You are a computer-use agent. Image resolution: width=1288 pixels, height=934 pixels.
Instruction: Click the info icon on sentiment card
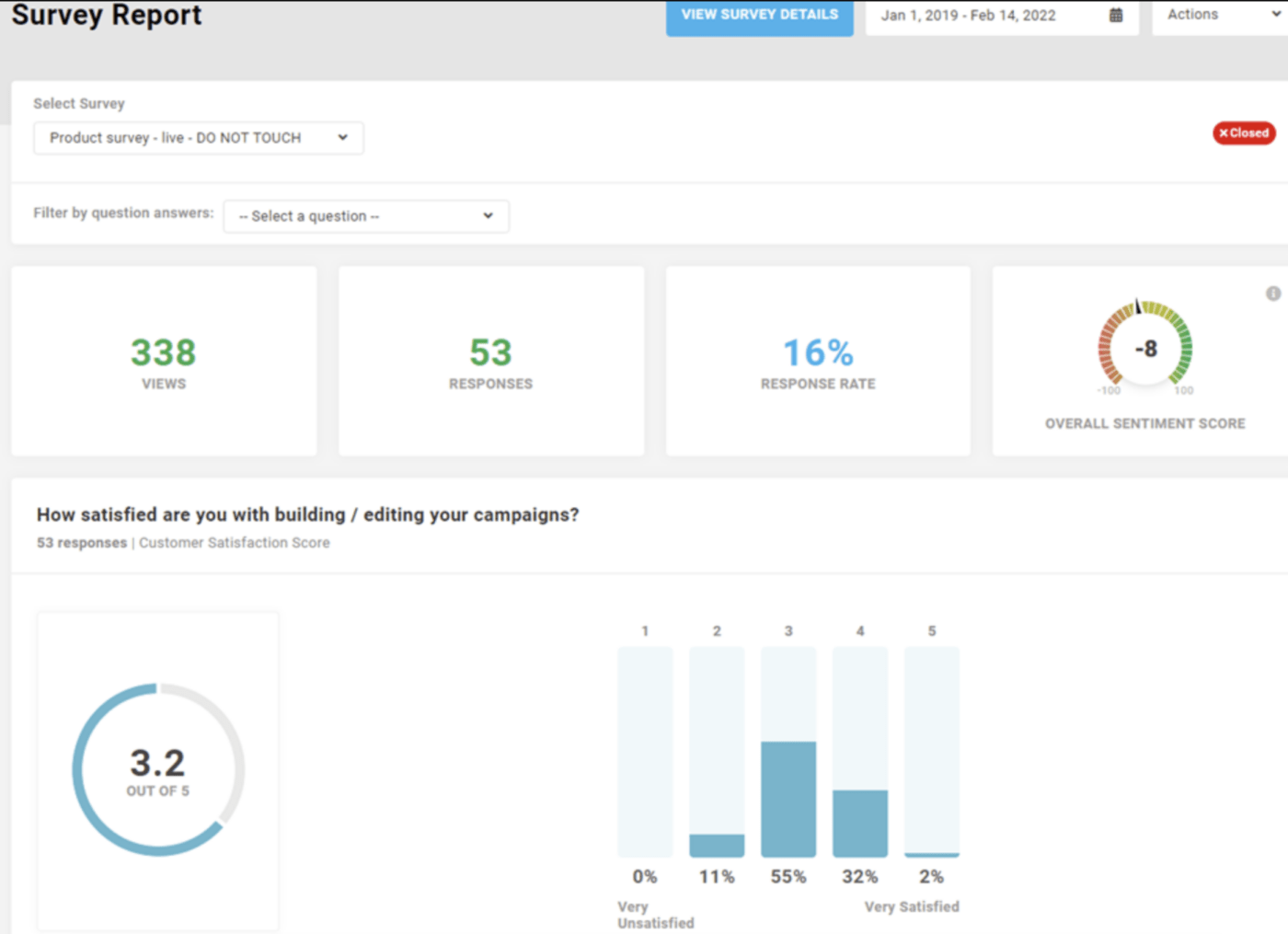1272,294
